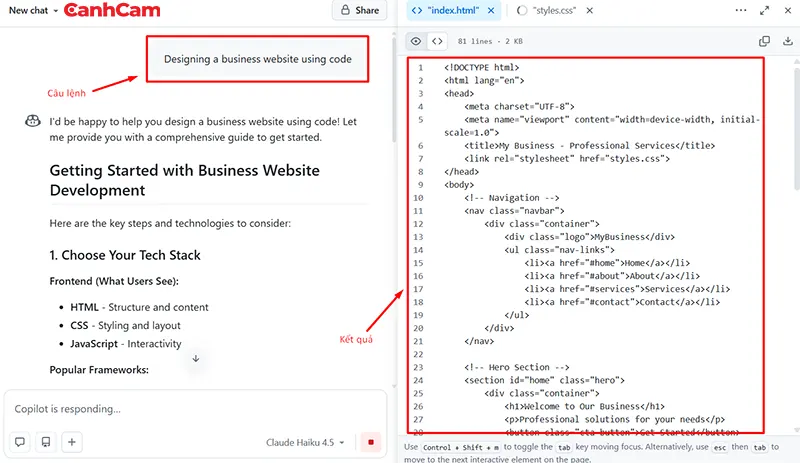Close the index.html tab
The width and height of the screenshot is (800, 463).
tap(491, 10)
